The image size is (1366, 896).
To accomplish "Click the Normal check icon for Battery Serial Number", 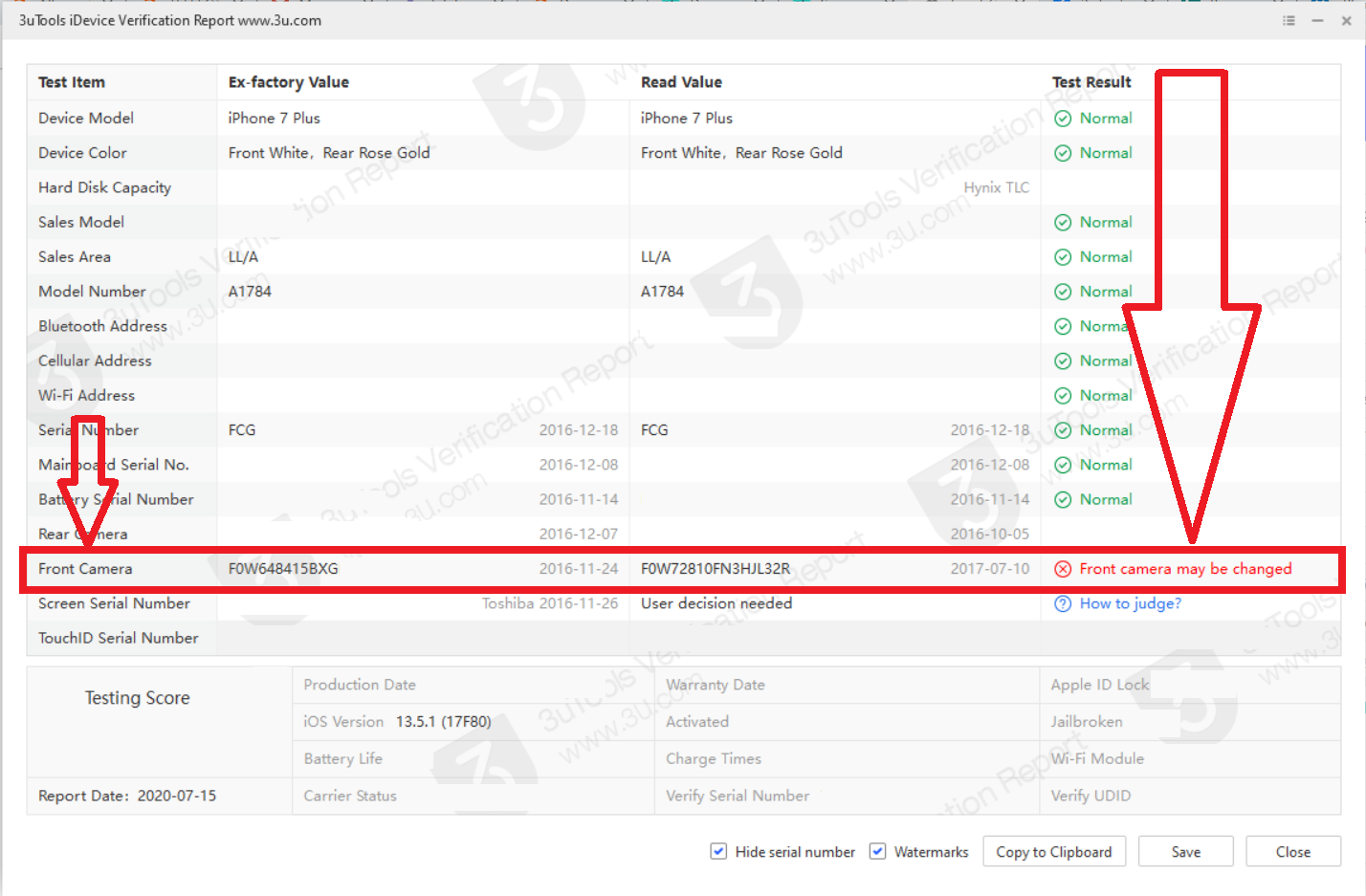I will click(1063, 500).
